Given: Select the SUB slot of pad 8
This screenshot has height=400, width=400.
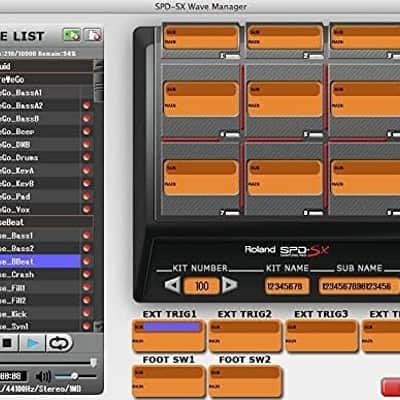Looking at the screenshot, I should coord(284,168).
